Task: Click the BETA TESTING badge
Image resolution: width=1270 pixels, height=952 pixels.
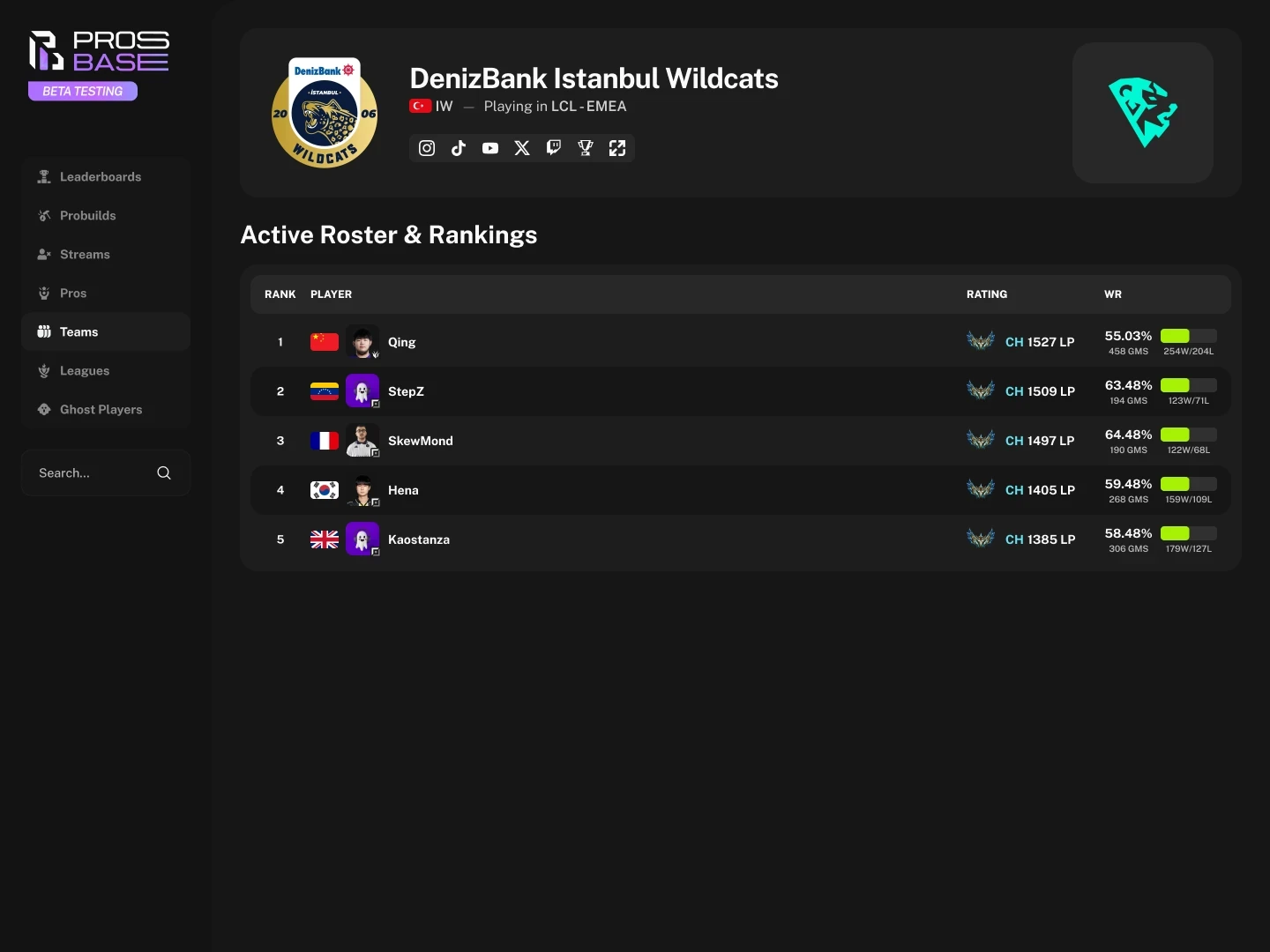Action: [83, 92]
